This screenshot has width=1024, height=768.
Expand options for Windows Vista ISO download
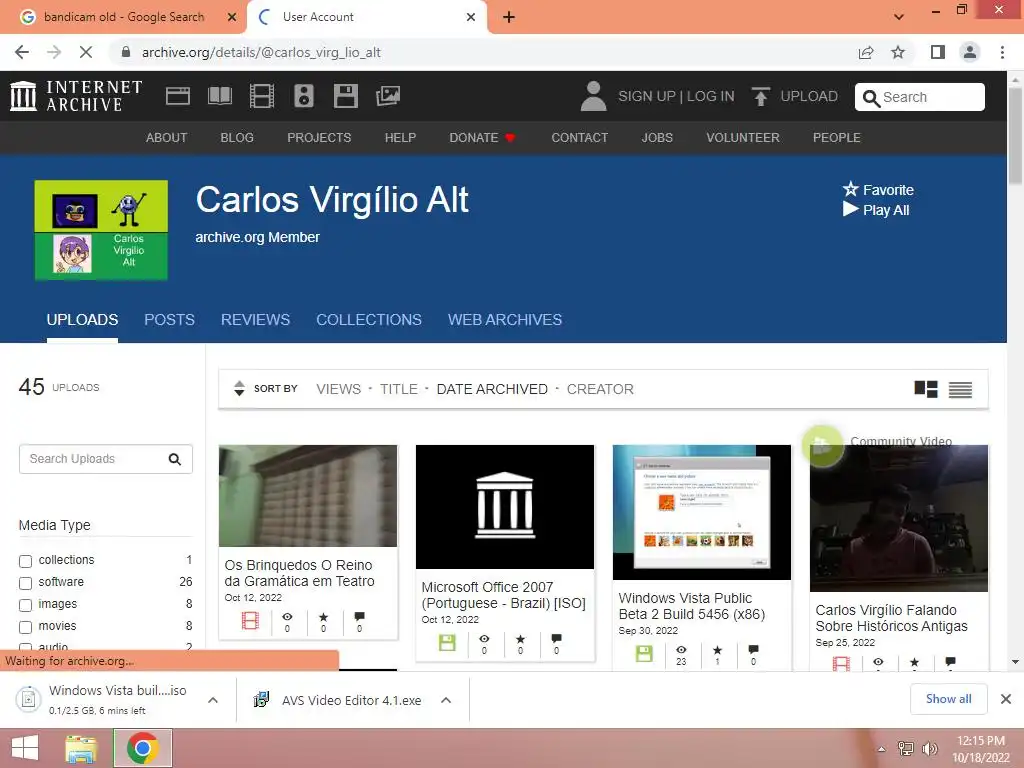coord(213,700)
